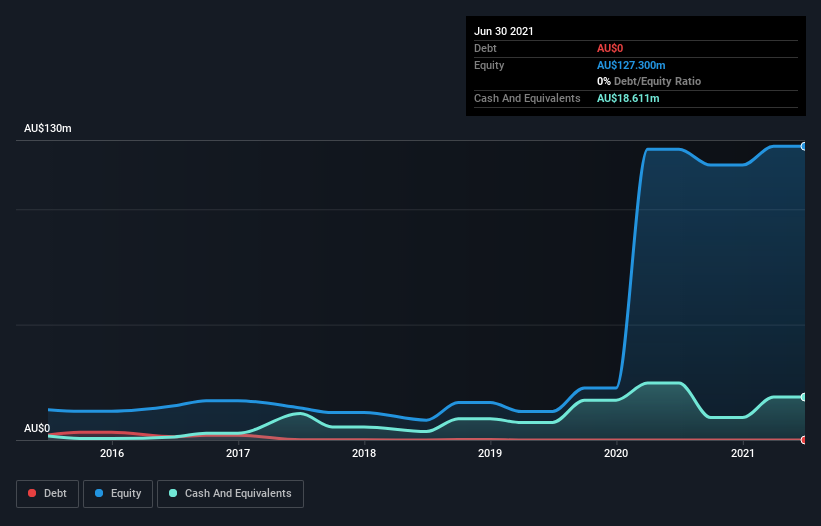Toggle the Cash And Equivalents legend button

pos(230,494)
